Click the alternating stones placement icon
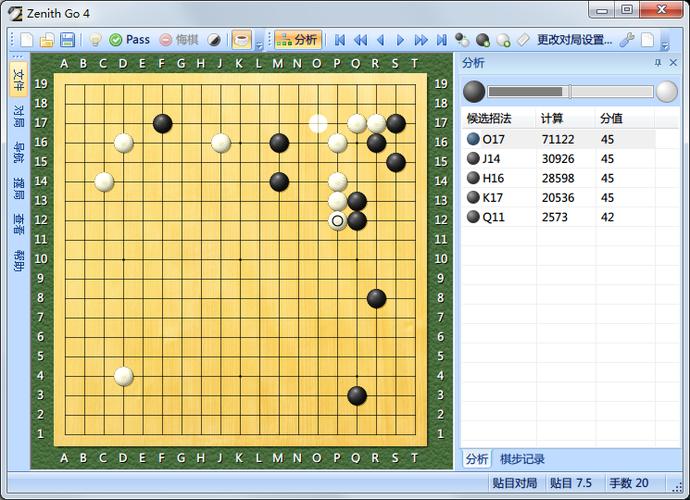Screen dimensions: 690x500 (462, 40)
